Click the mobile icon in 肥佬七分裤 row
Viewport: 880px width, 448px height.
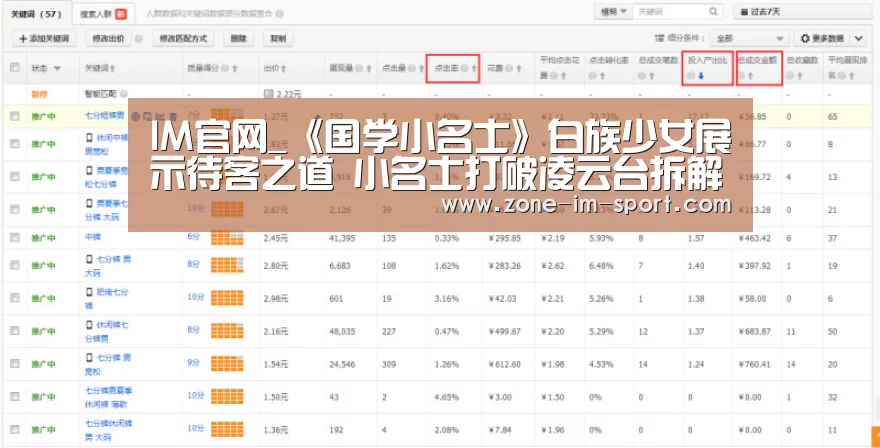(89, 292)
